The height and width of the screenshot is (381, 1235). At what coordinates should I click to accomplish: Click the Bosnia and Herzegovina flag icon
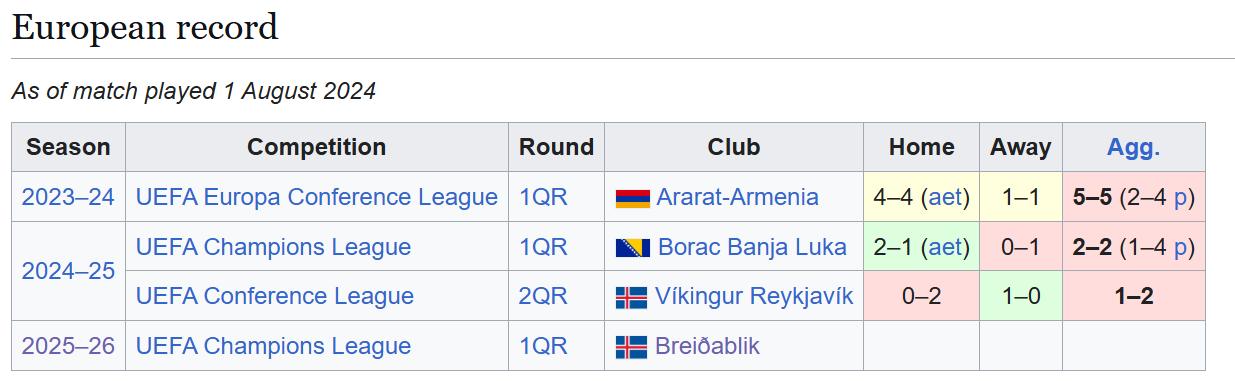pos(632,247)
